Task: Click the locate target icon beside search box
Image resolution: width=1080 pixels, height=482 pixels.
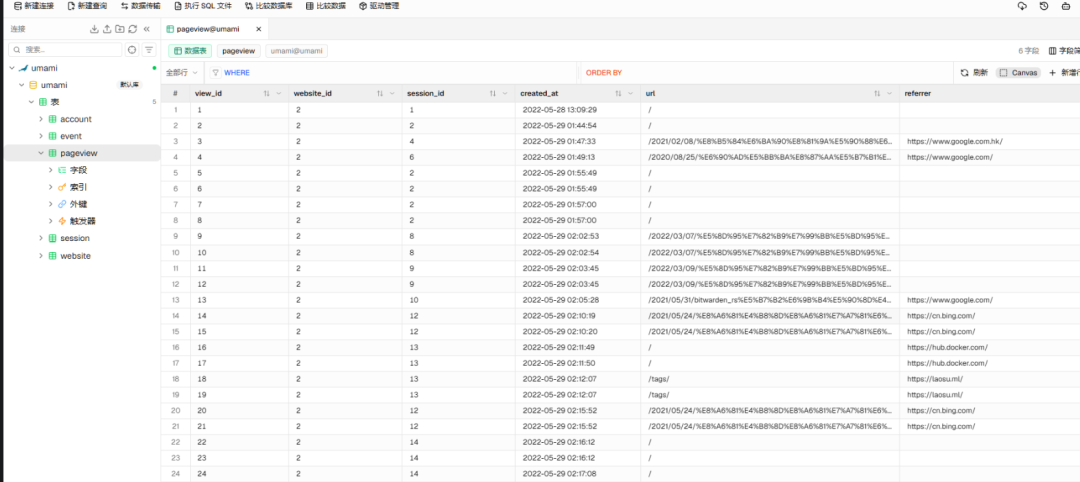Action: click(132, 50)
